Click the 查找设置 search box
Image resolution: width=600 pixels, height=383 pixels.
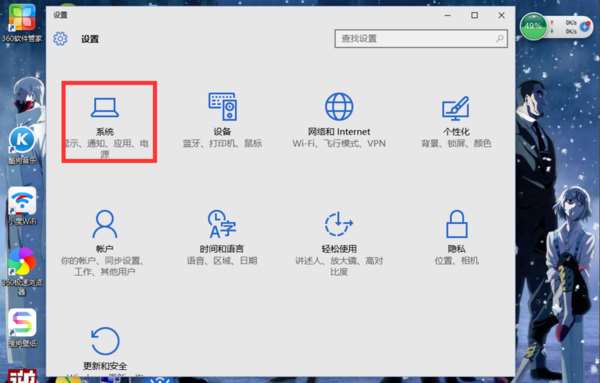click(x=421, y=38)
